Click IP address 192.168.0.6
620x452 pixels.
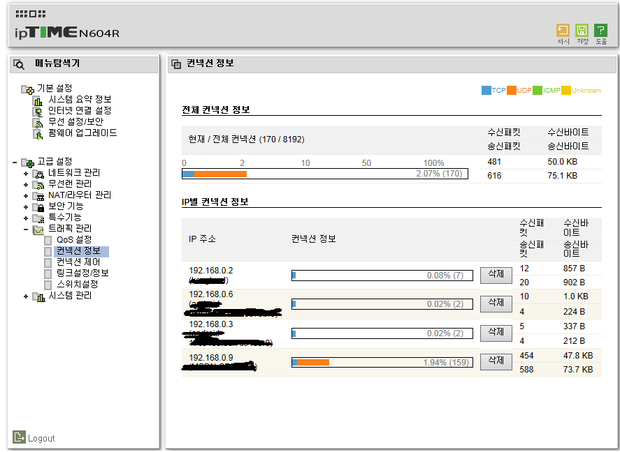click(x=211, y=295)
